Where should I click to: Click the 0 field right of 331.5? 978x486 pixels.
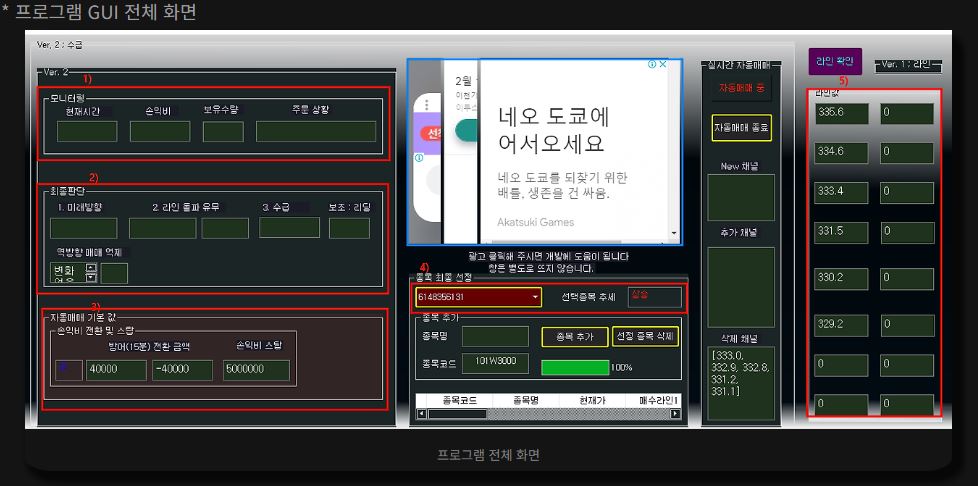click(907, 233)
